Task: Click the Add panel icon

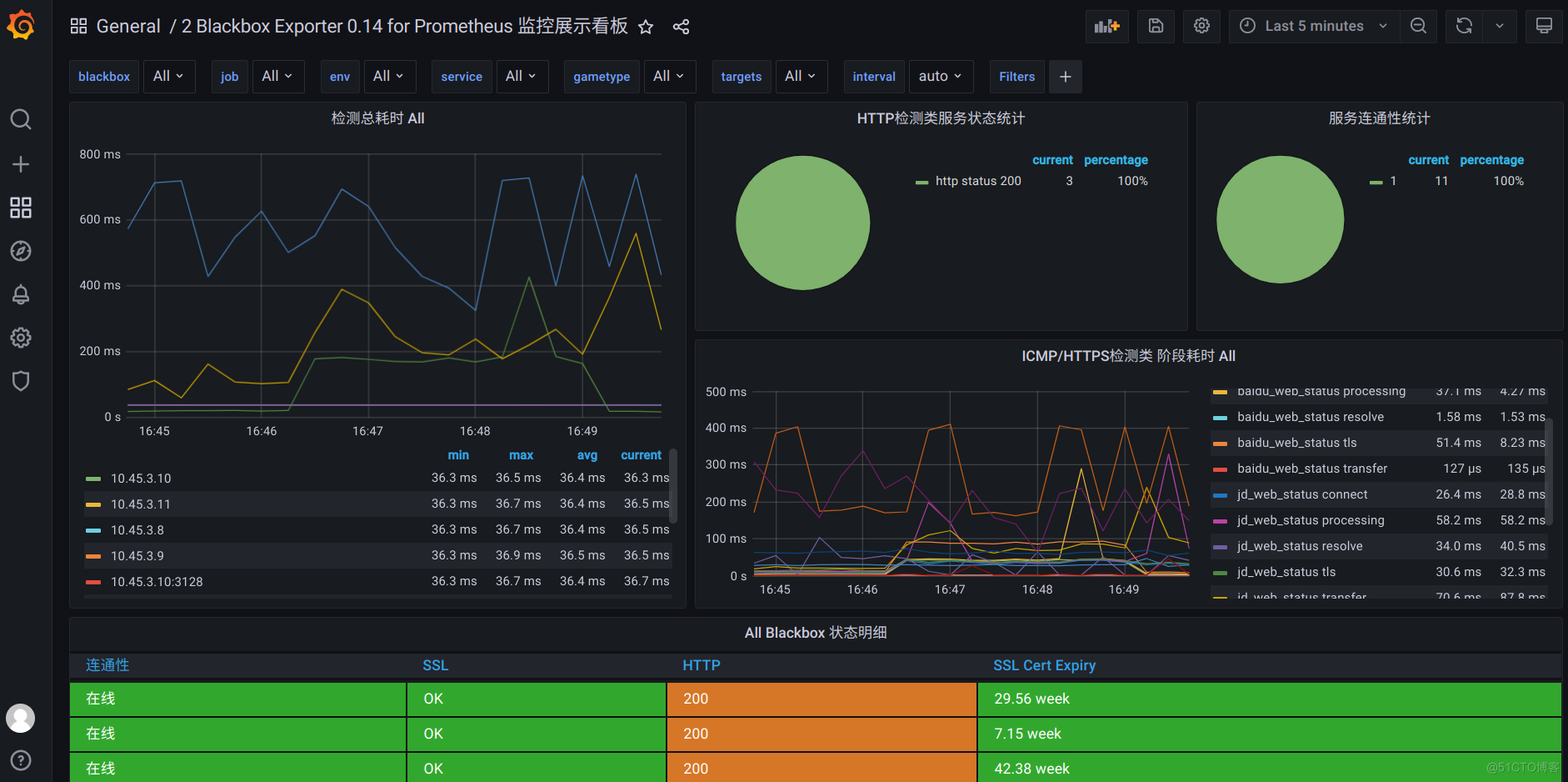Action: [x=1107, y=27]
